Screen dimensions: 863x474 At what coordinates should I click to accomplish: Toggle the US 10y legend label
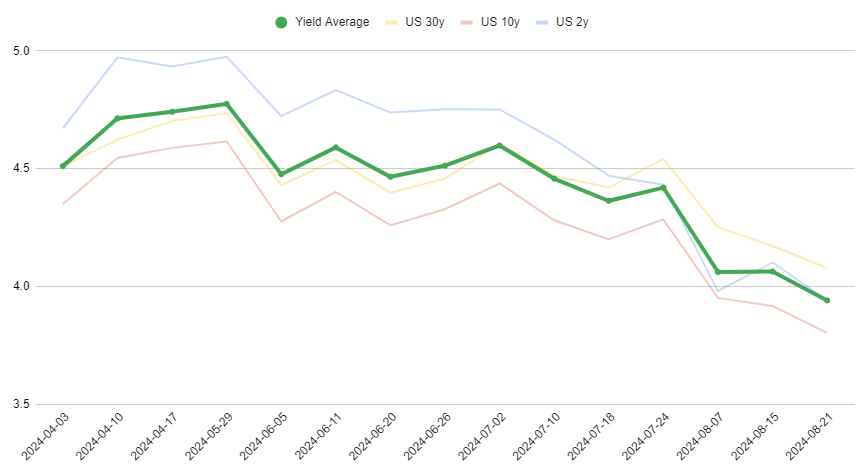tap(500, 21)
